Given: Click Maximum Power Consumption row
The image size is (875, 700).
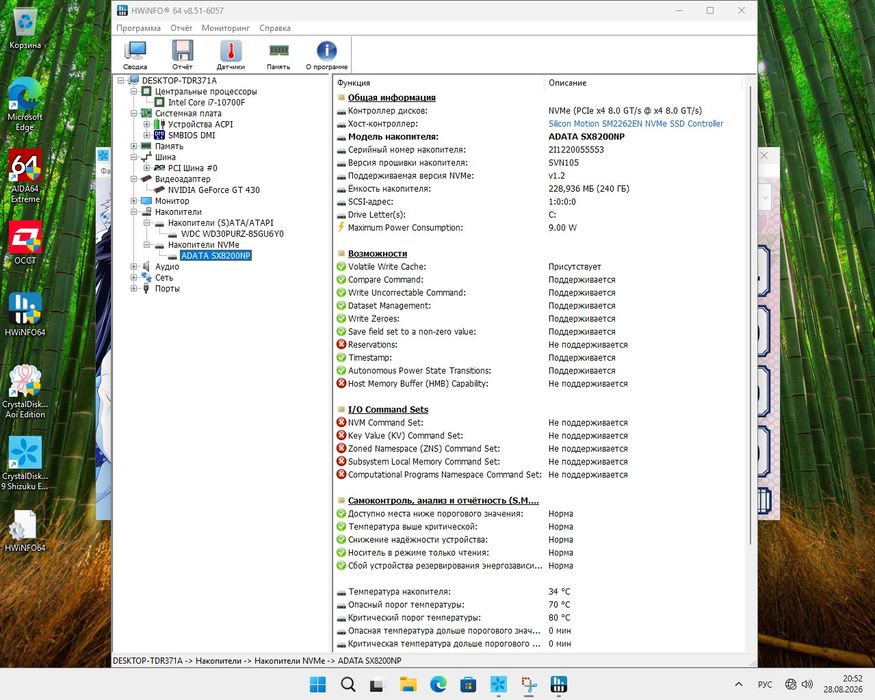Looking at the screenshot, I should [x=539, y=228].
